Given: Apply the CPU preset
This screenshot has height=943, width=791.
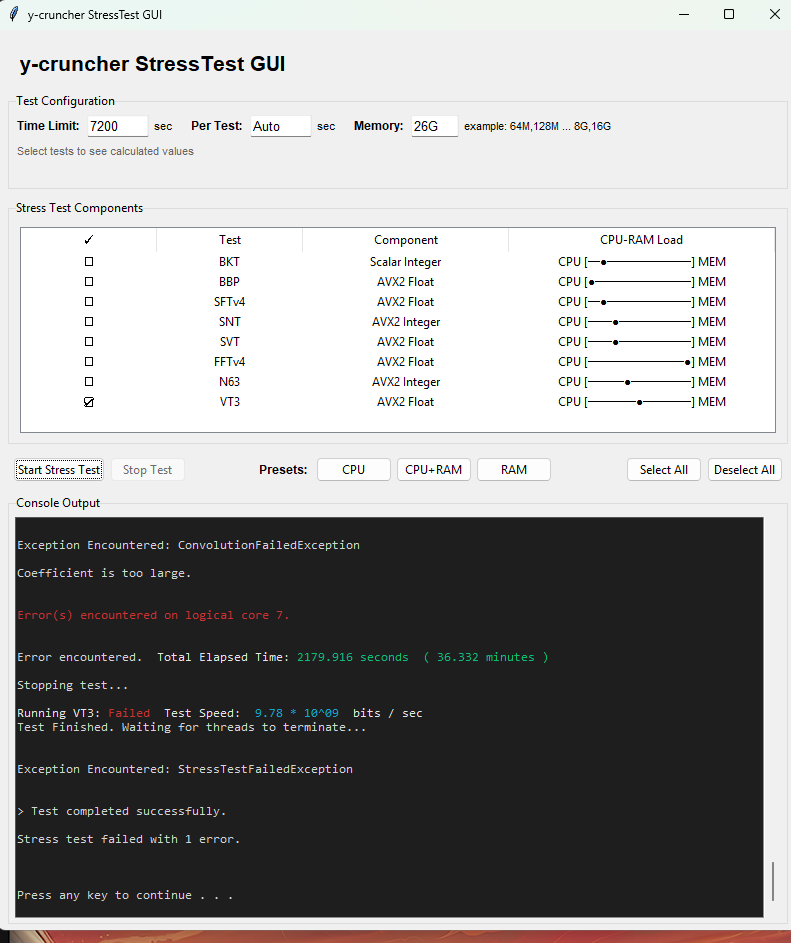Looking at the screenshot, I should [354, 470].
